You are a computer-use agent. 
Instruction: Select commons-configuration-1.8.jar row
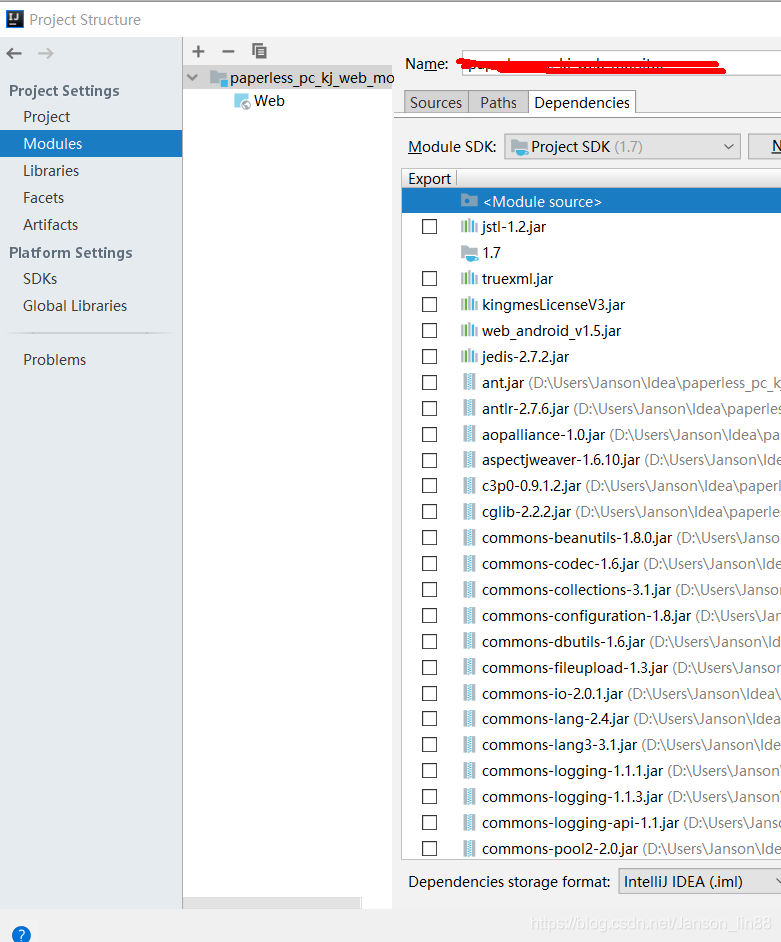[x=591, y=616]
